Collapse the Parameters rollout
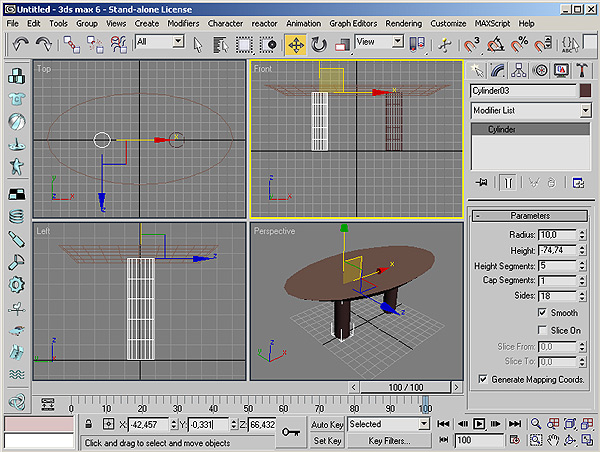Image resolution: width=600 pixels, height=452 pixels. click(x=530, y=216)
